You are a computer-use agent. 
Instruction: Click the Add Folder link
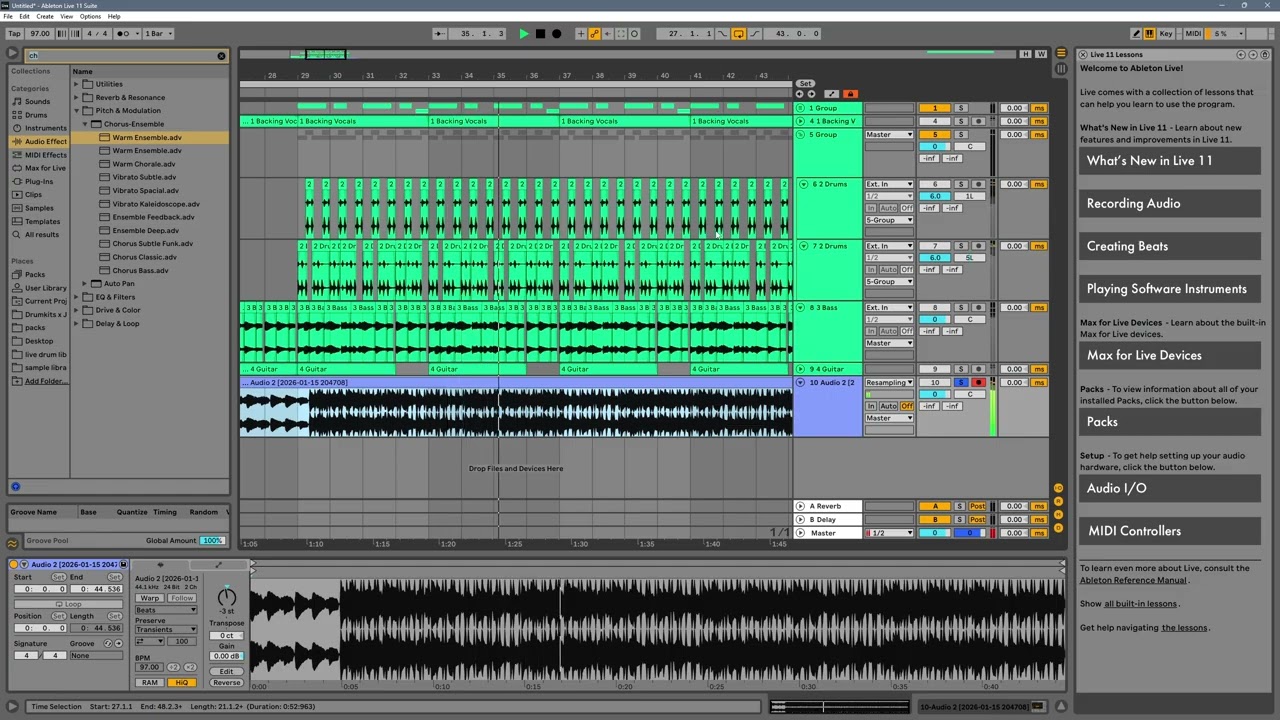coord(47,381)
